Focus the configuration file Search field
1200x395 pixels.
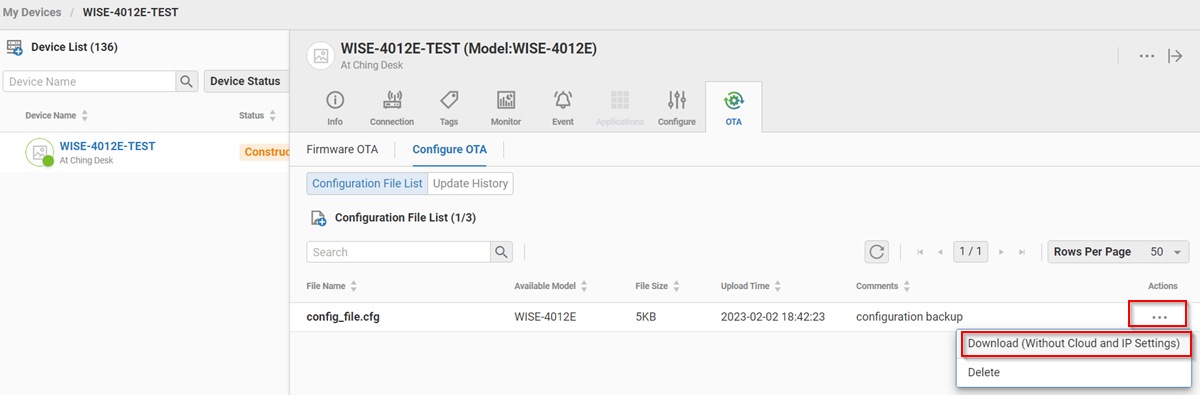398,252
